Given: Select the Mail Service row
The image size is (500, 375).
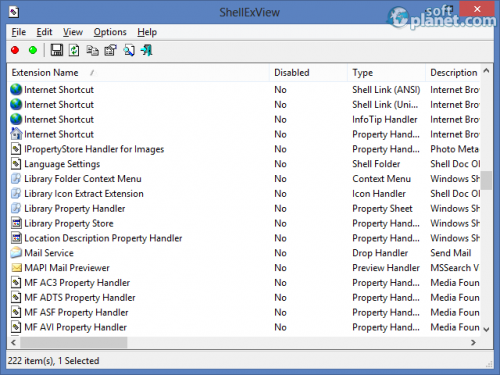Looking at the screenshot, I should 244,253.
